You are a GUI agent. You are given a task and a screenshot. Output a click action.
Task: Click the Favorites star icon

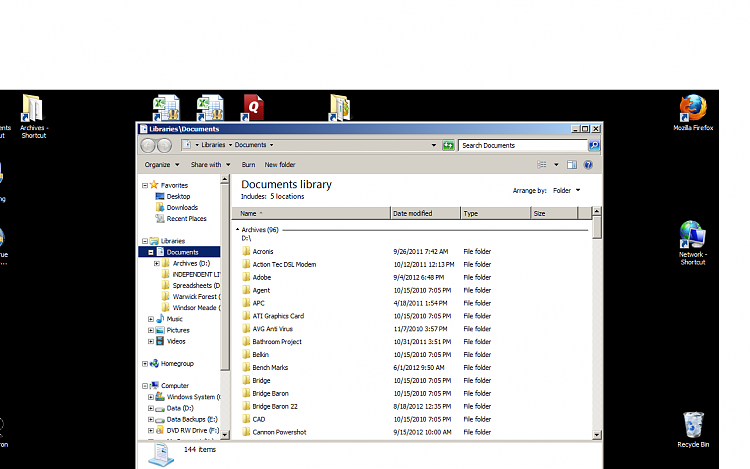tap(154, 185)
